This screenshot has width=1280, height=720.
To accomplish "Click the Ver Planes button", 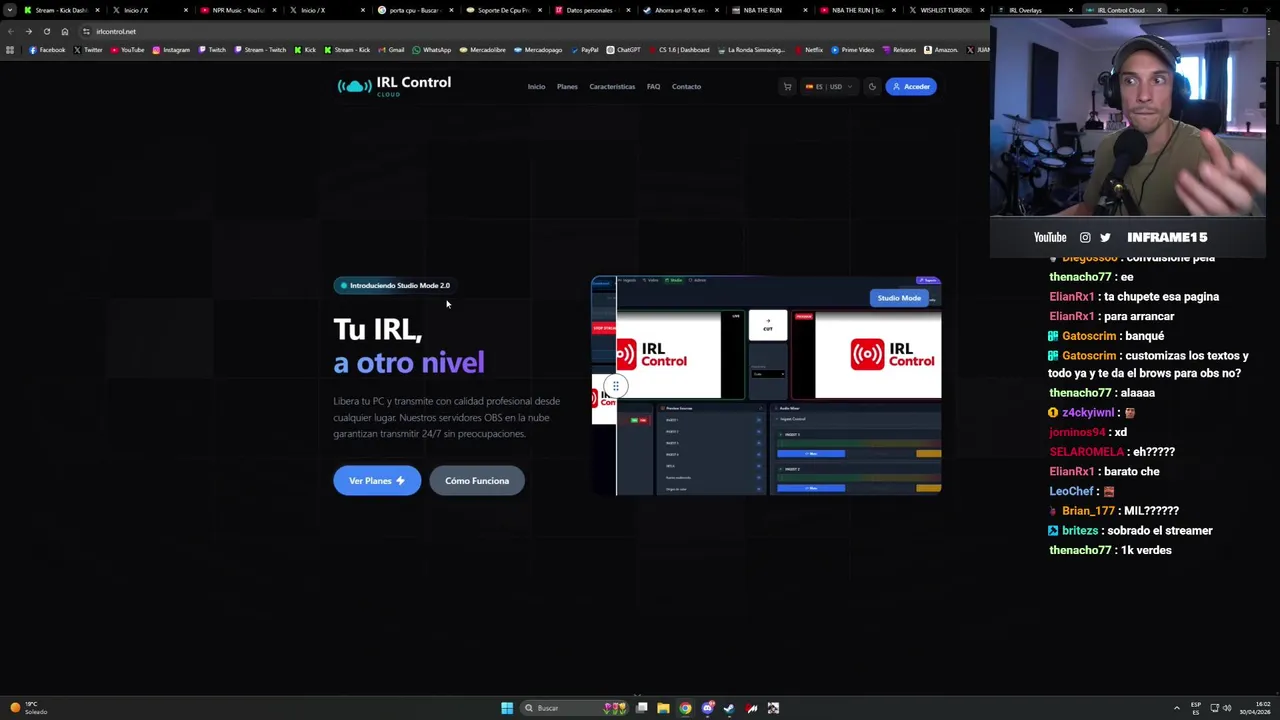I will 377,481.
